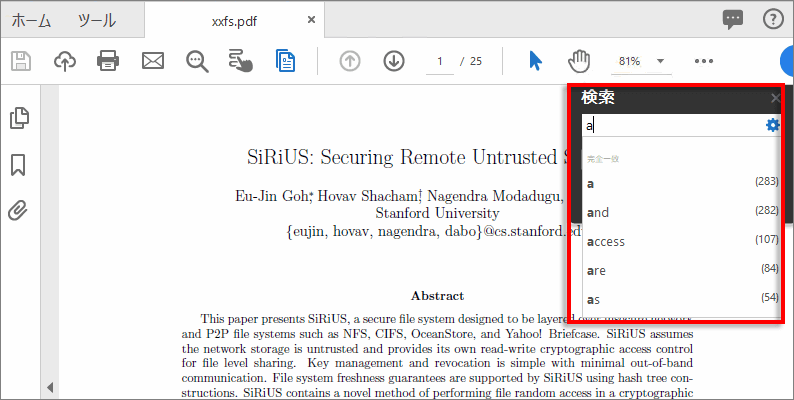This screenshot has width=794, height=400.
Task: Click the 81% zoom value field
Action: 629,61
